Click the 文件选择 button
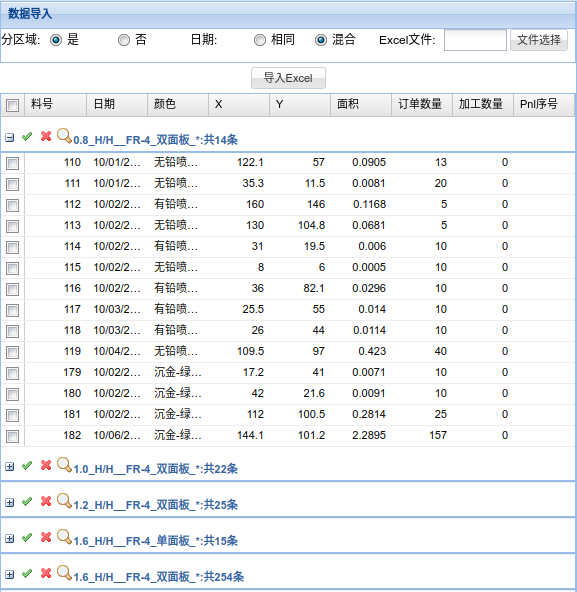The width and height of the screenshot is (577, 592). click(539, 40)
